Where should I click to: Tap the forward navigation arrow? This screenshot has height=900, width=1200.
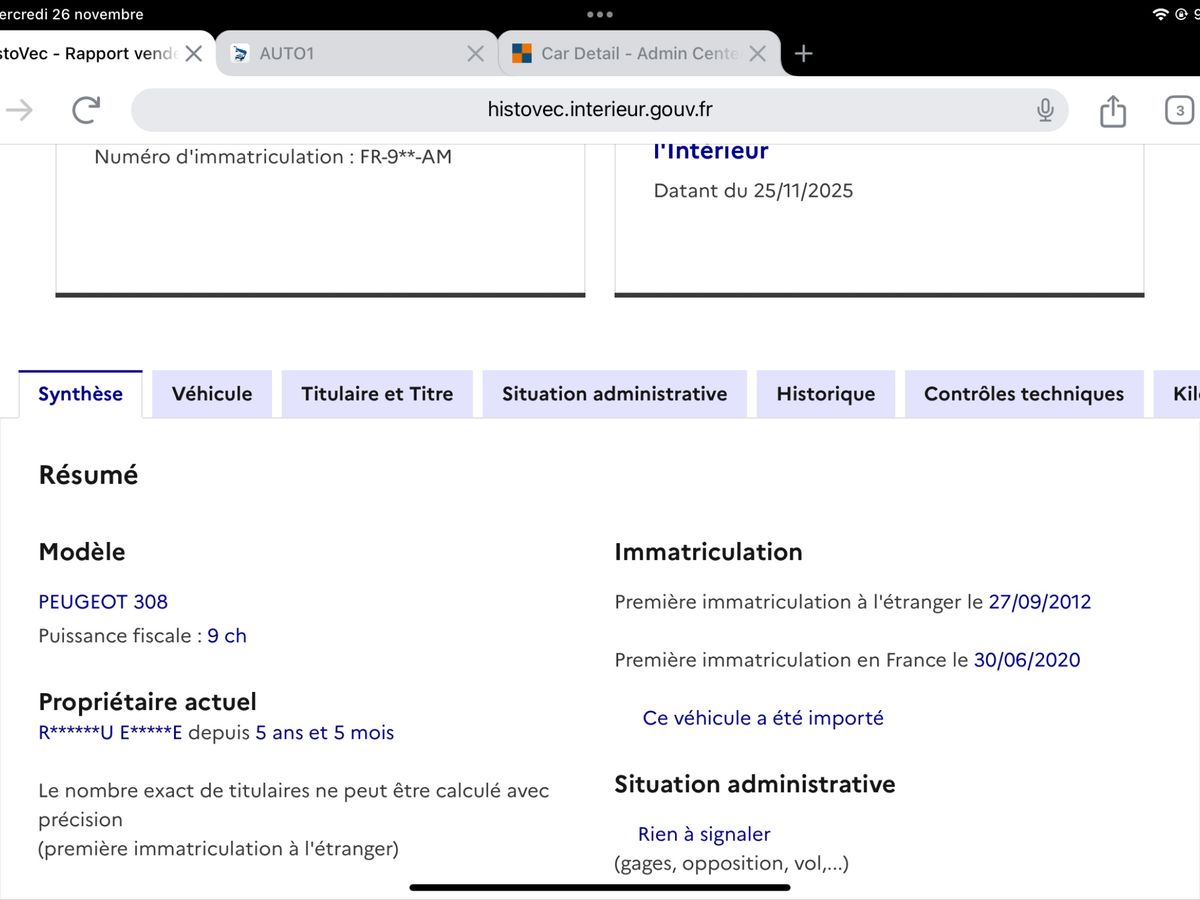point(19,110)
